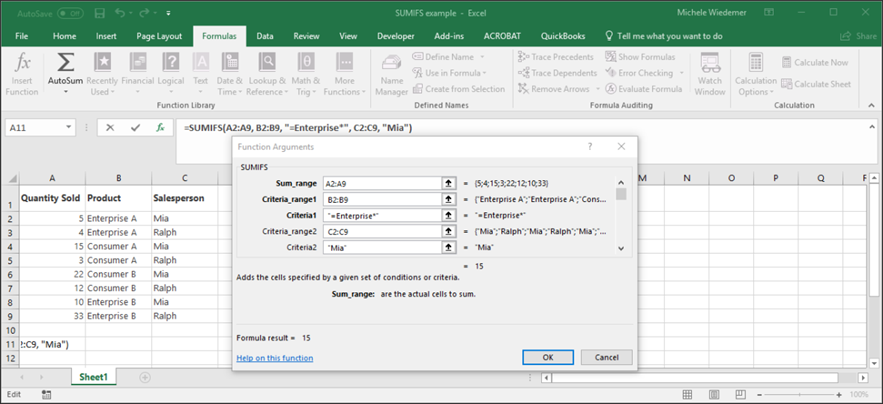The width and height of the screenshot is (883, 404).
Task: Open Recently Used functions
Action: point(102,74)
